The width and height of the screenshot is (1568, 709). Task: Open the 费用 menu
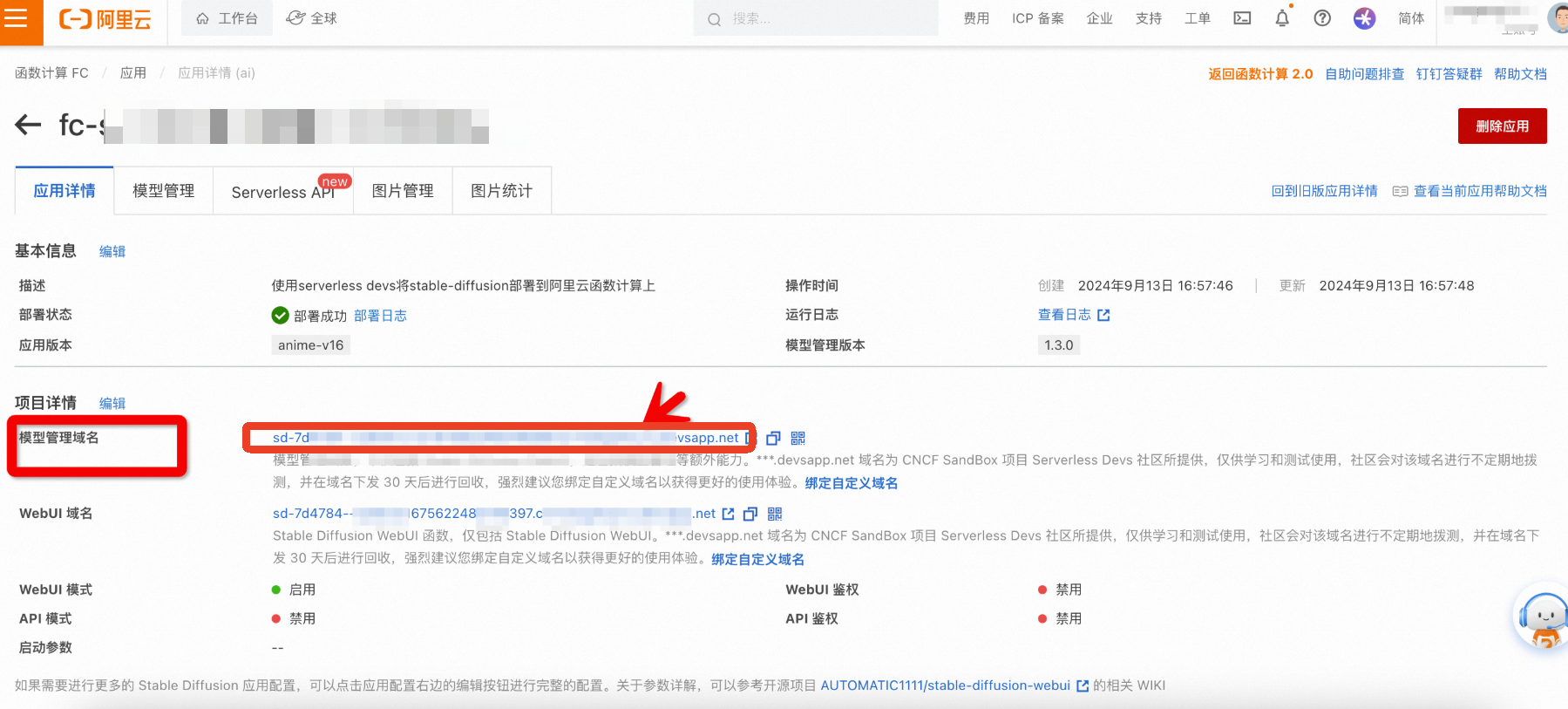[976, 18]
